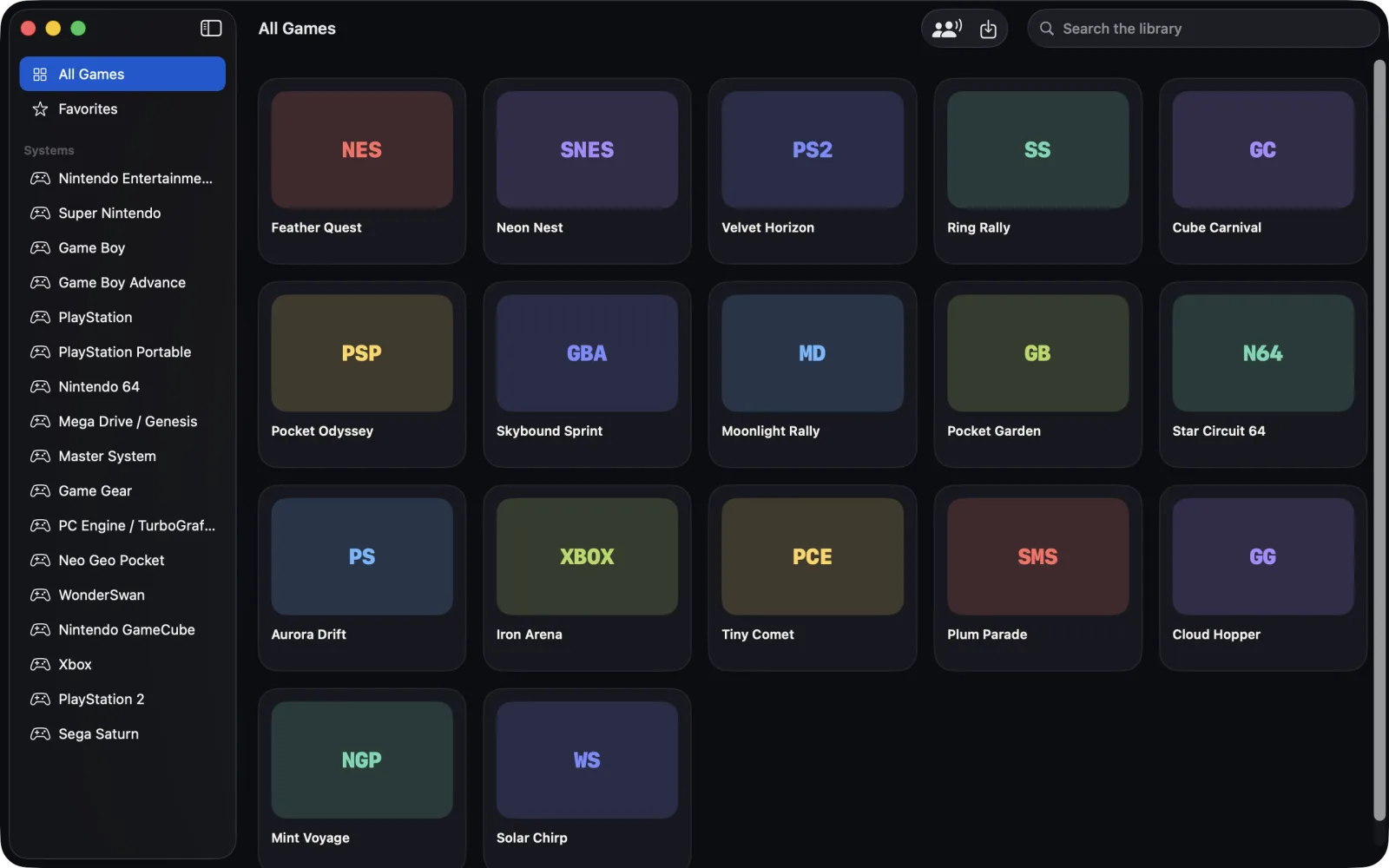Viewport: 1389px width, 868px height.
Task: Click controller icon beside PC Engine / TurboGrafx
Action: coord(40,526)
